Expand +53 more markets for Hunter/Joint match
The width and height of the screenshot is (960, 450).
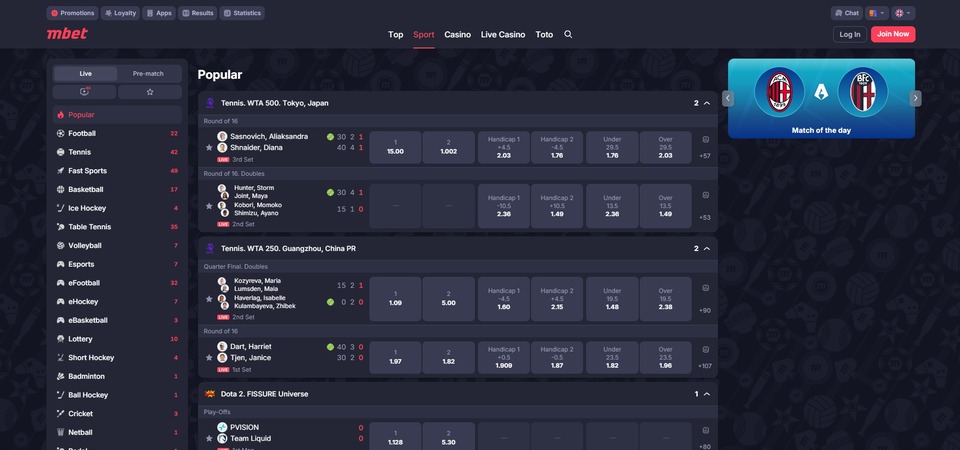[x=705, y=217]
